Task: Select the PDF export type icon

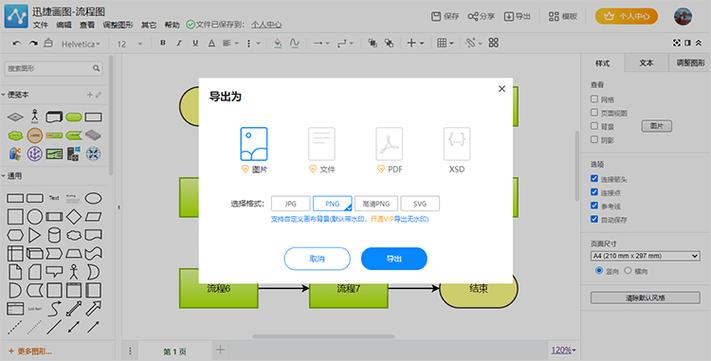Action: [x=389, y=144]
